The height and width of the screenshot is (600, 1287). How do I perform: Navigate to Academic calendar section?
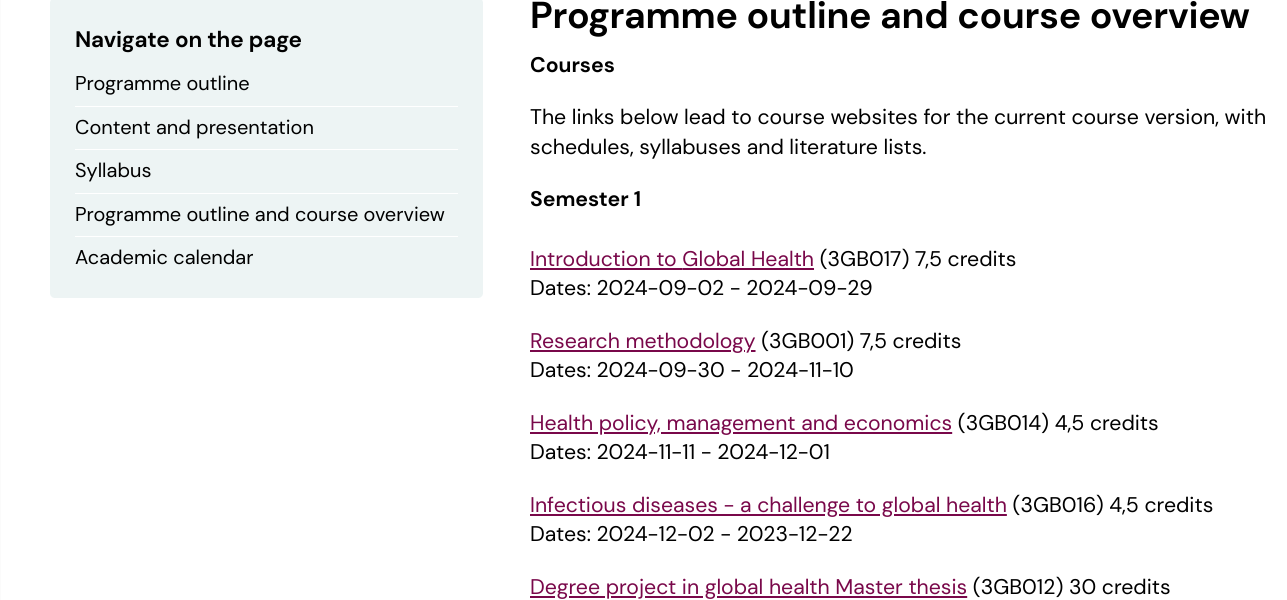coord(164,258)
